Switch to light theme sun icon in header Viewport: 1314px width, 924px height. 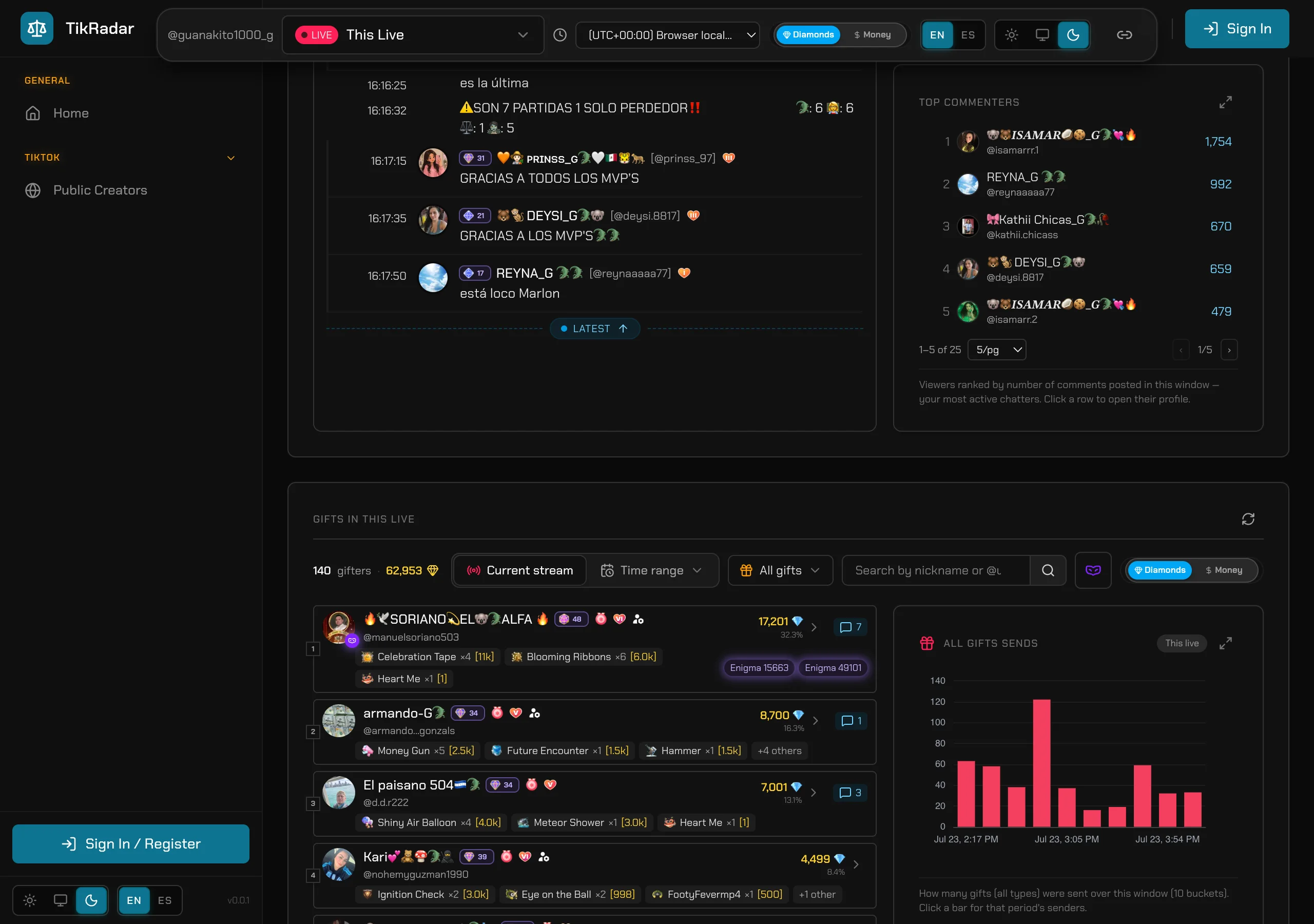click(x=1011, y=35)
